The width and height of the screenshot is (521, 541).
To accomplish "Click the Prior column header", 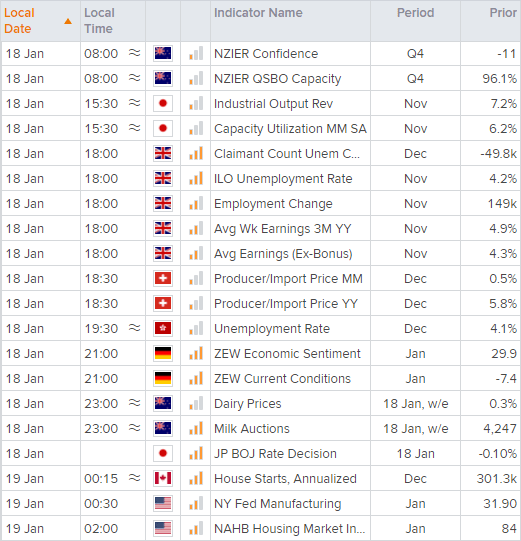I will [503, 13].
